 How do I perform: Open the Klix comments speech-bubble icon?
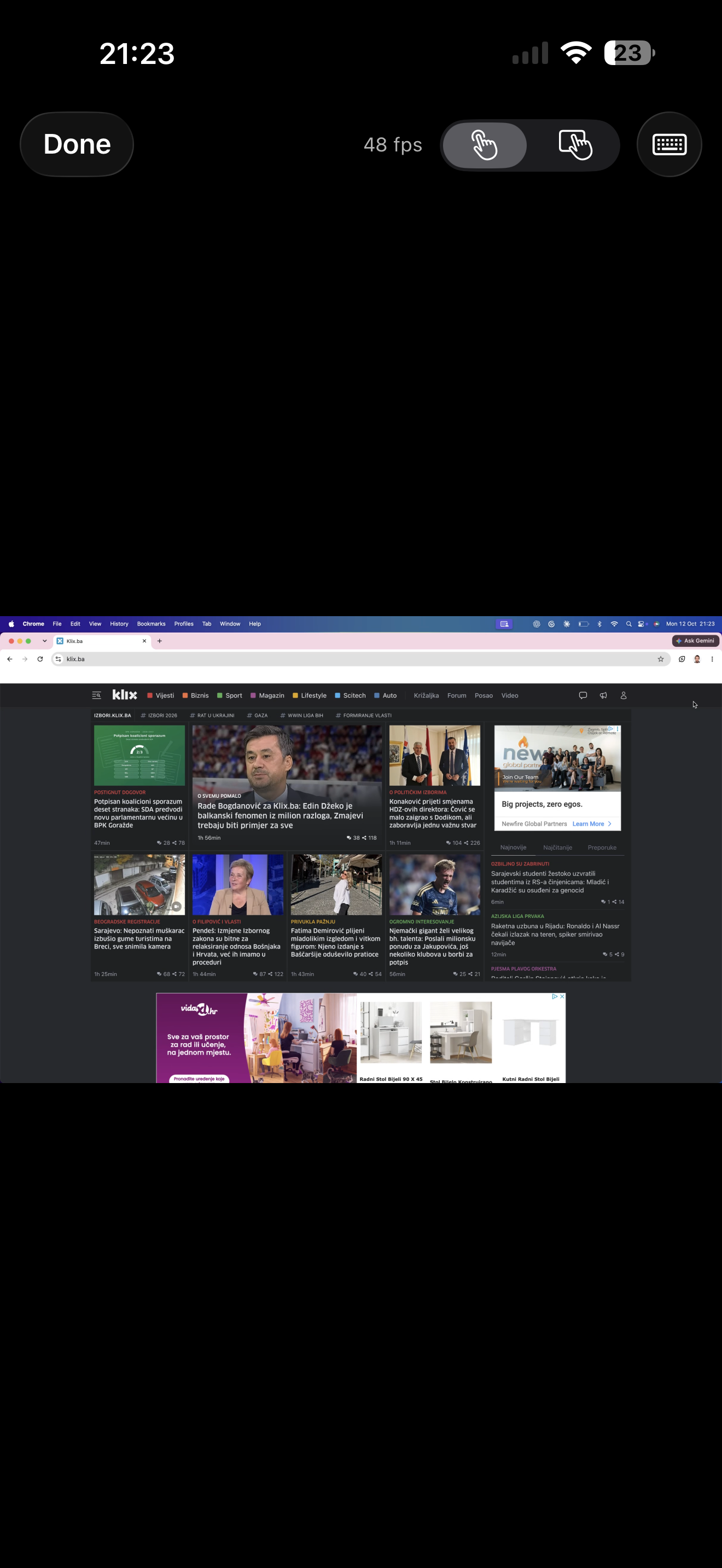tap(583, 695)
